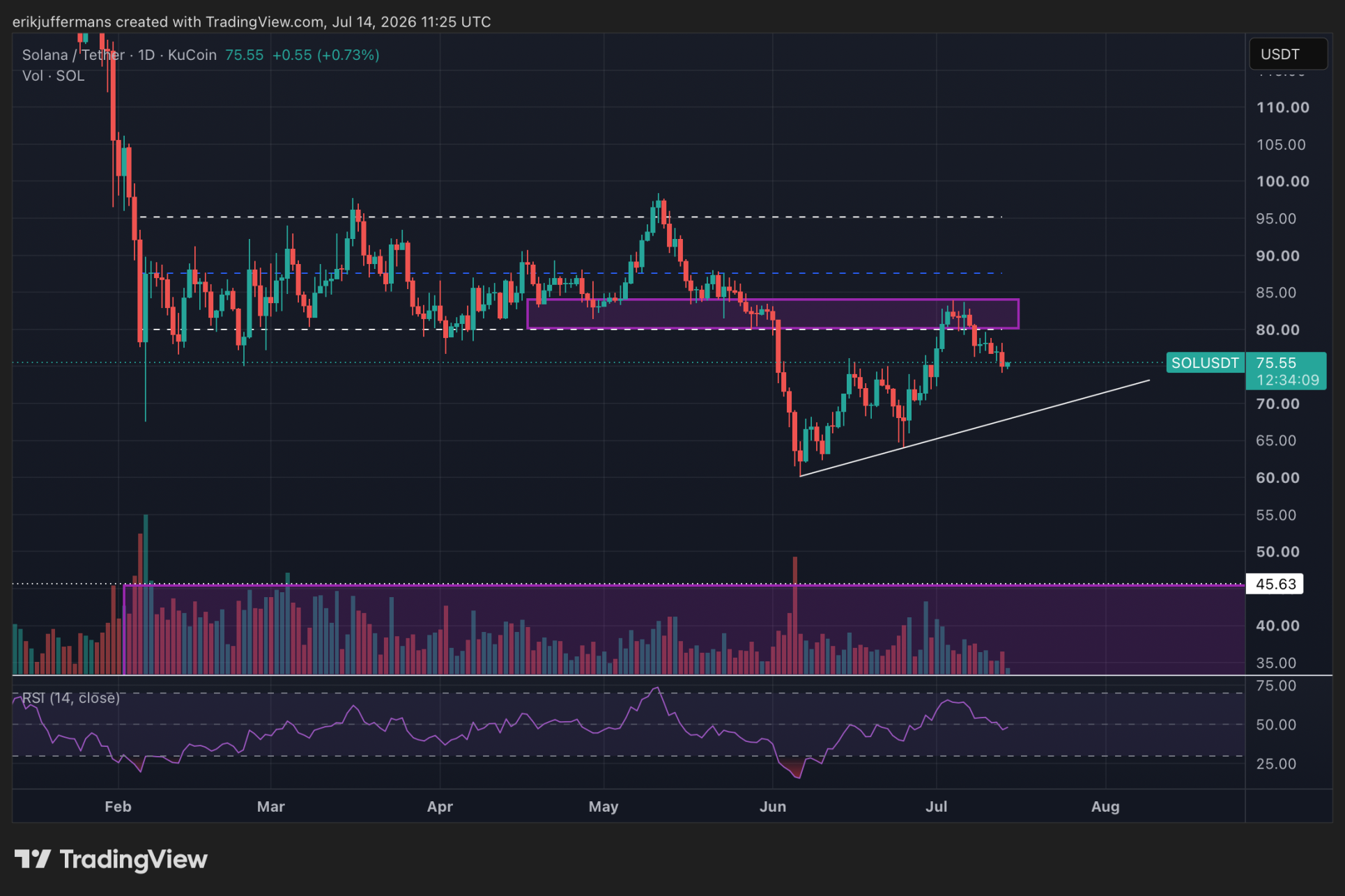Click the tallest volume bar in February

[x=146, y=594]
